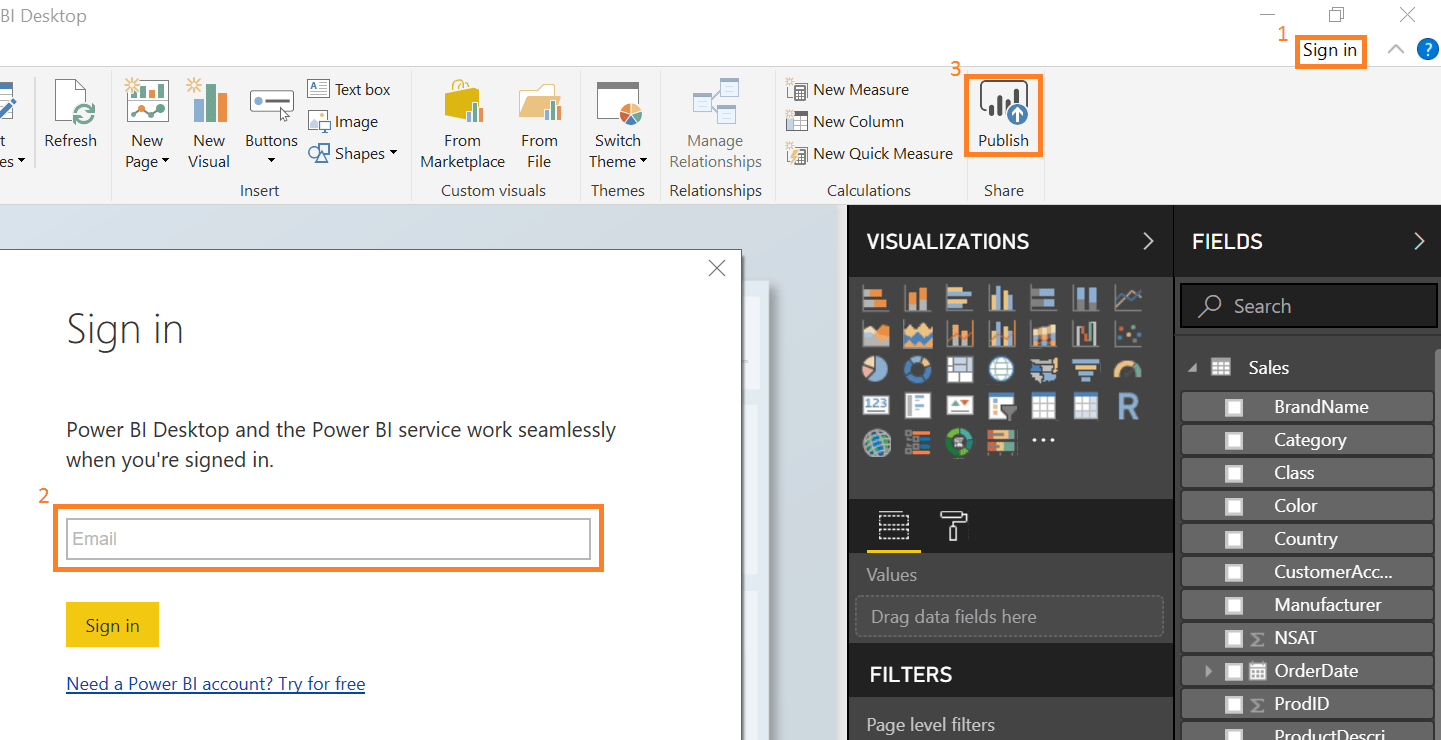Click the Fields Search box

pyautogui.click(x=1309, y=306)
